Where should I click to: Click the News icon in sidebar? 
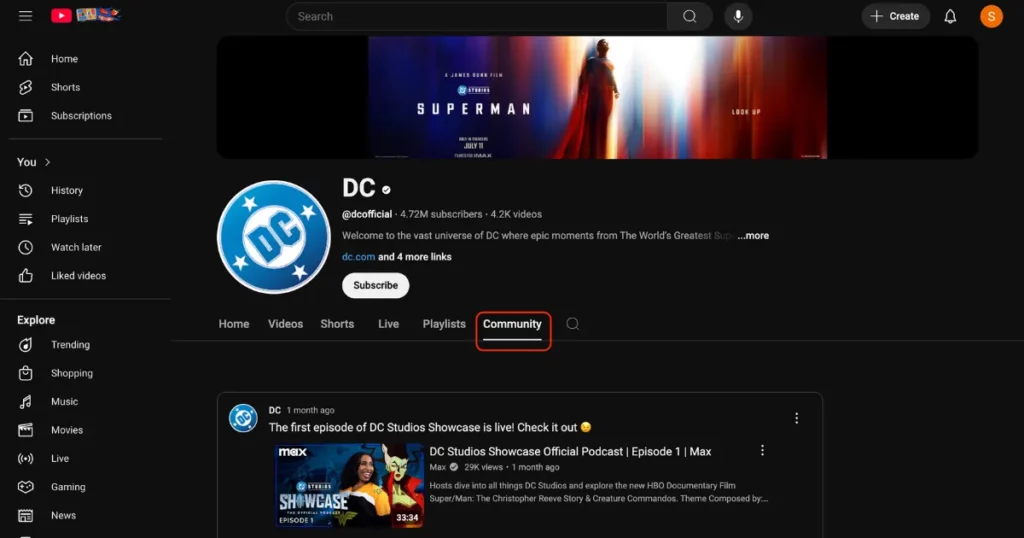[25, 515]
